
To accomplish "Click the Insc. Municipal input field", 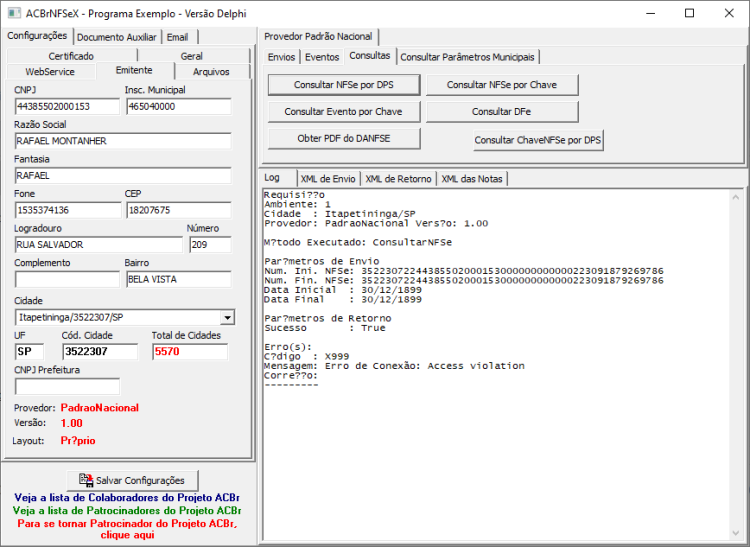I will point(178,107).
